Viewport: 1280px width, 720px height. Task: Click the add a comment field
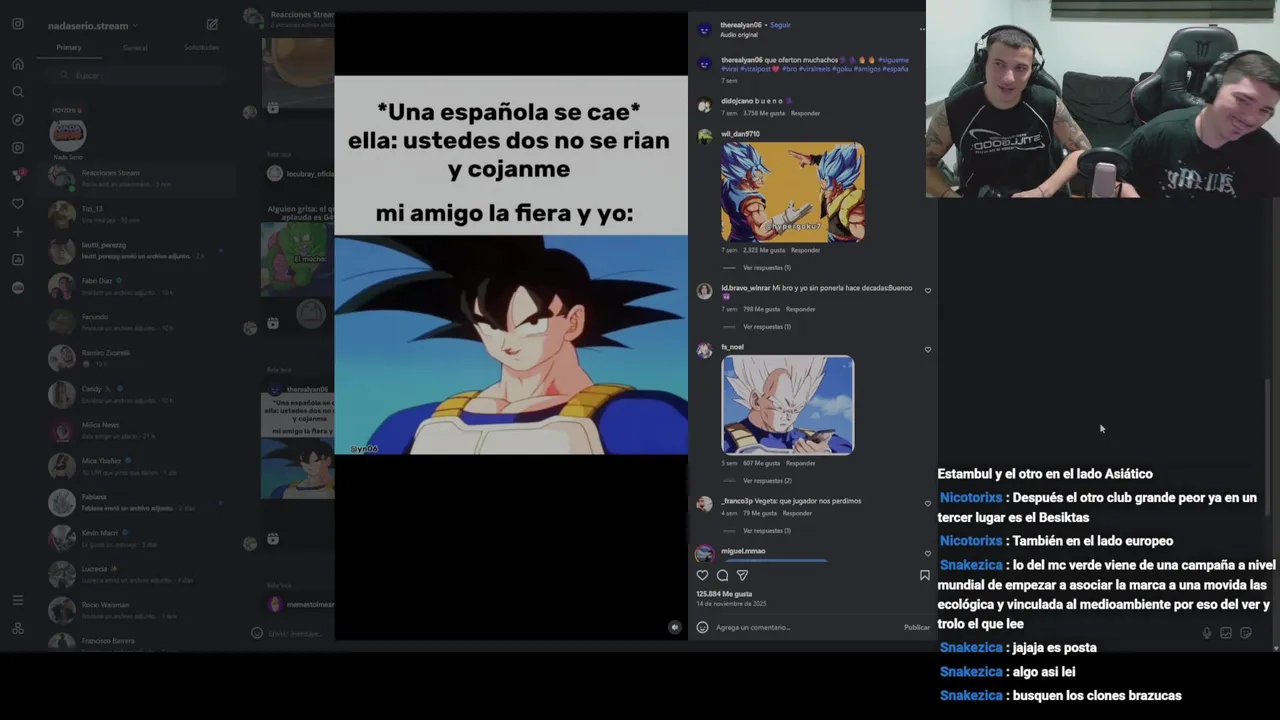tap(805, 627)
